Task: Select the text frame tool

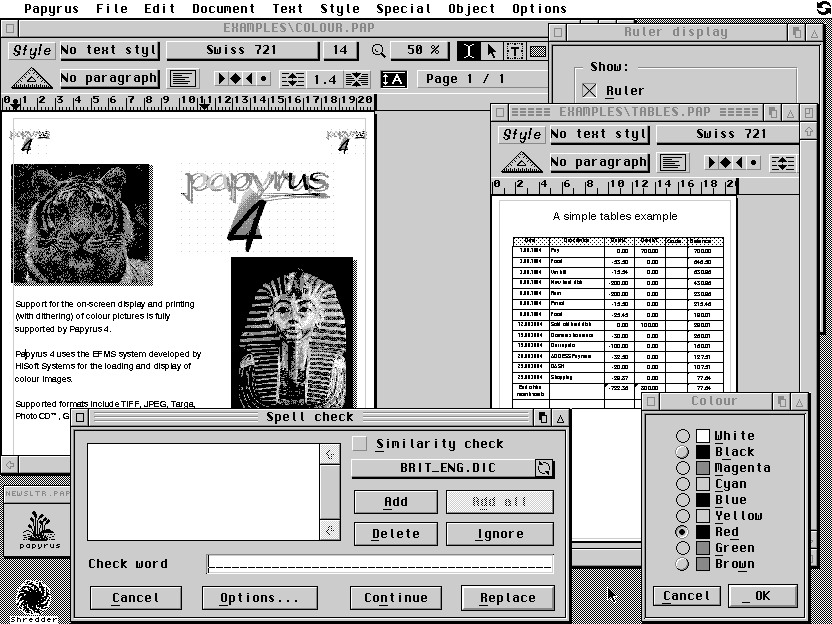Action: (x=515, y=50)
